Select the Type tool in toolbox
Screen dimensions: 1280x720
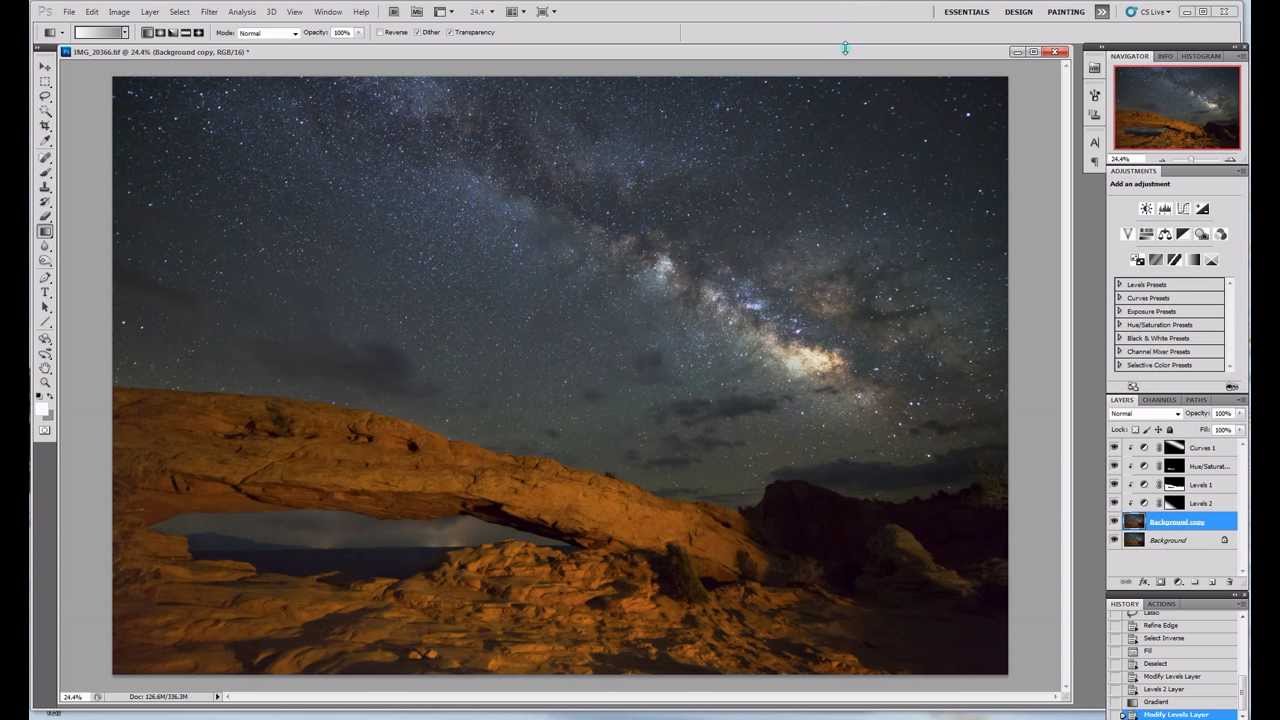pyautogui.click(x=45, y=292)
